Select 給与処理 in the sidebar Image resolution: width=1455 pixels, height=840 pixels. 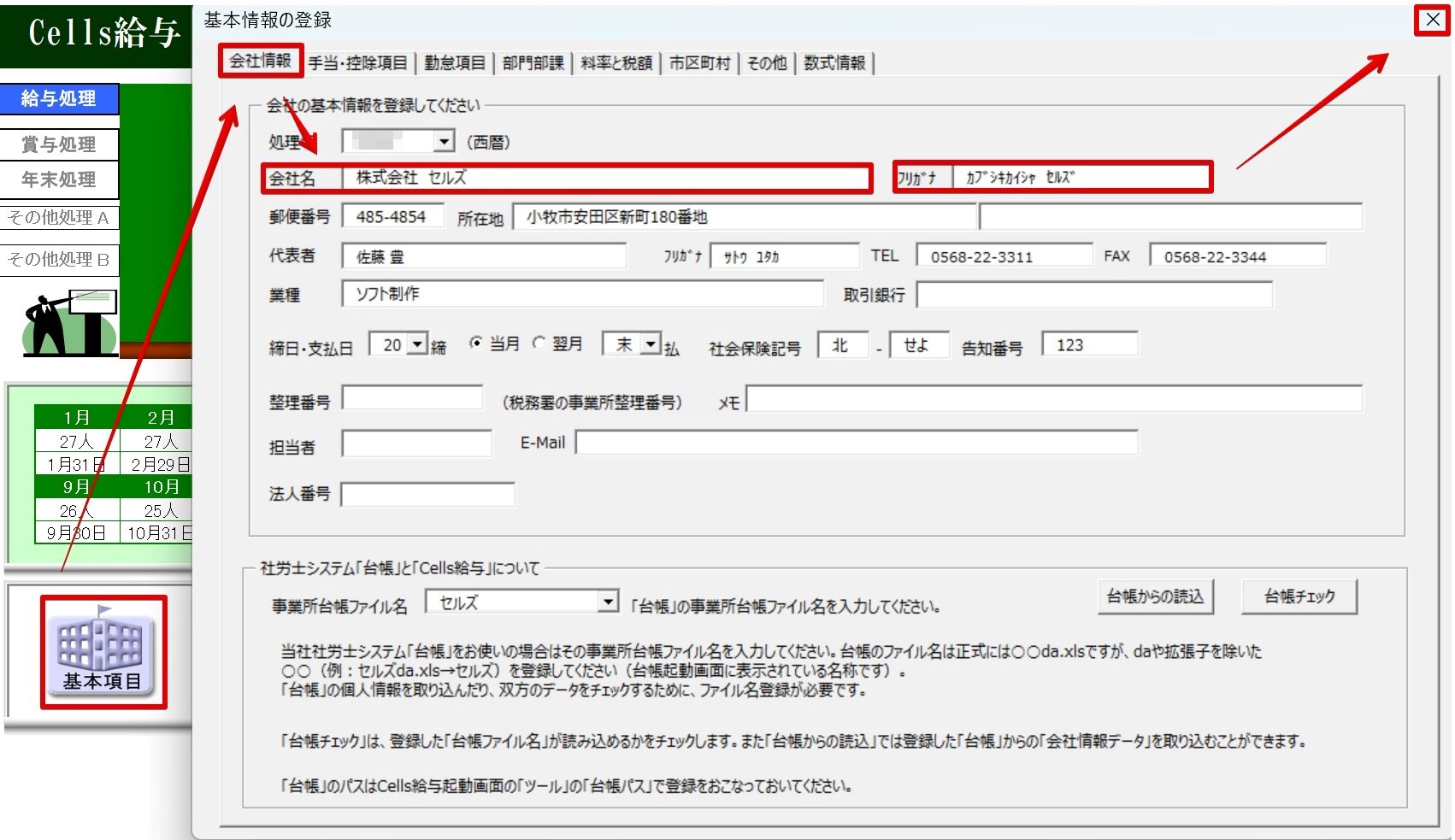click(x=59, y=99)
